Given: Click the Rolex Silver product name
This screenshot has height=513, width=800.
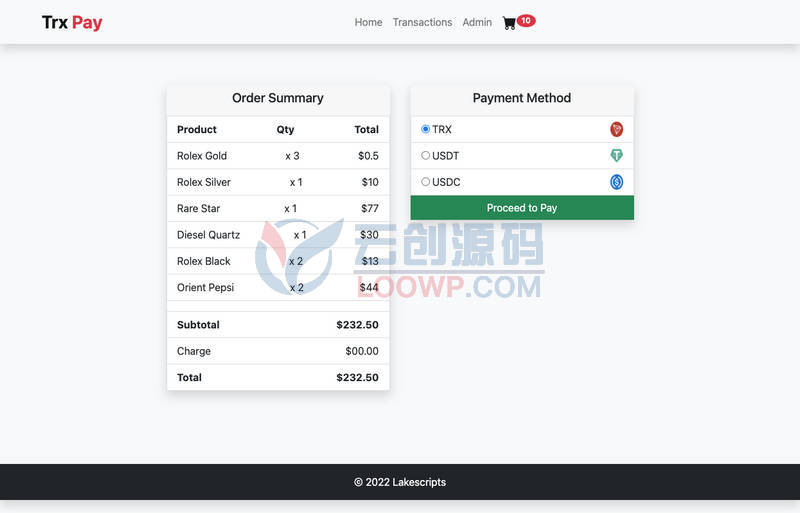Looking at the screenshot, I should tap(204, 182).
